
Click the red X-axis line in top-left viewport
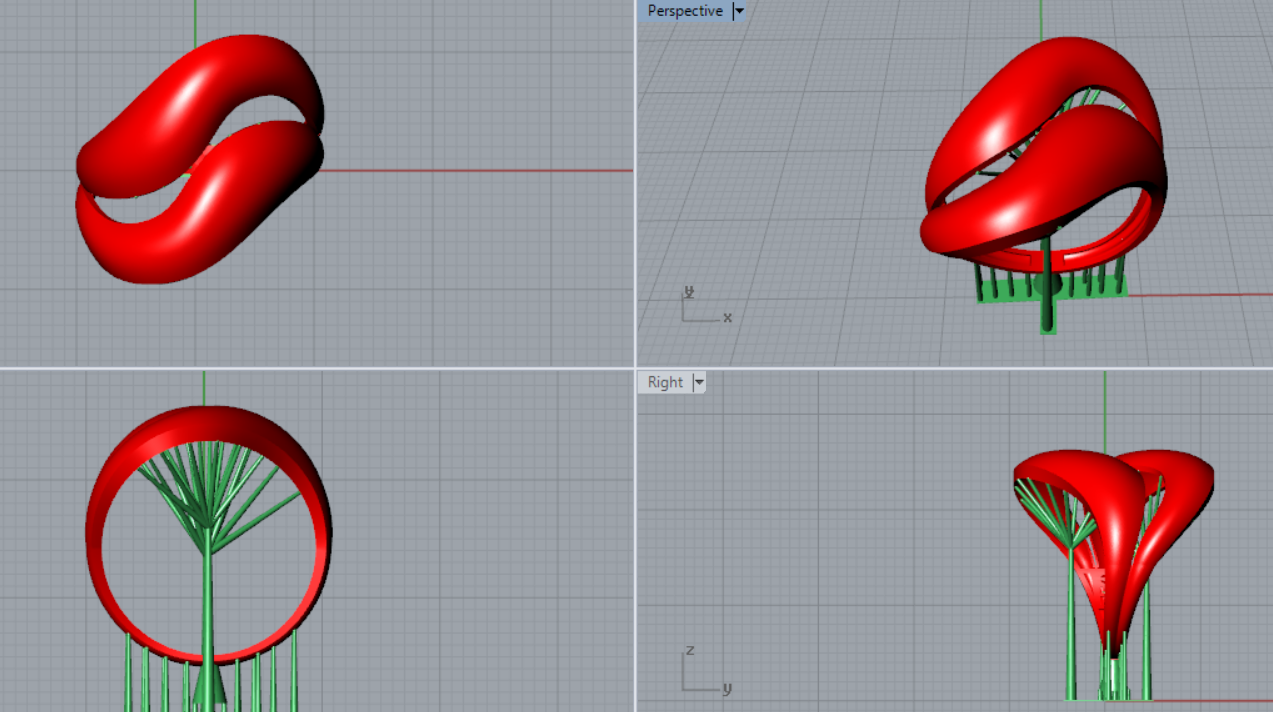pos(480,170)
